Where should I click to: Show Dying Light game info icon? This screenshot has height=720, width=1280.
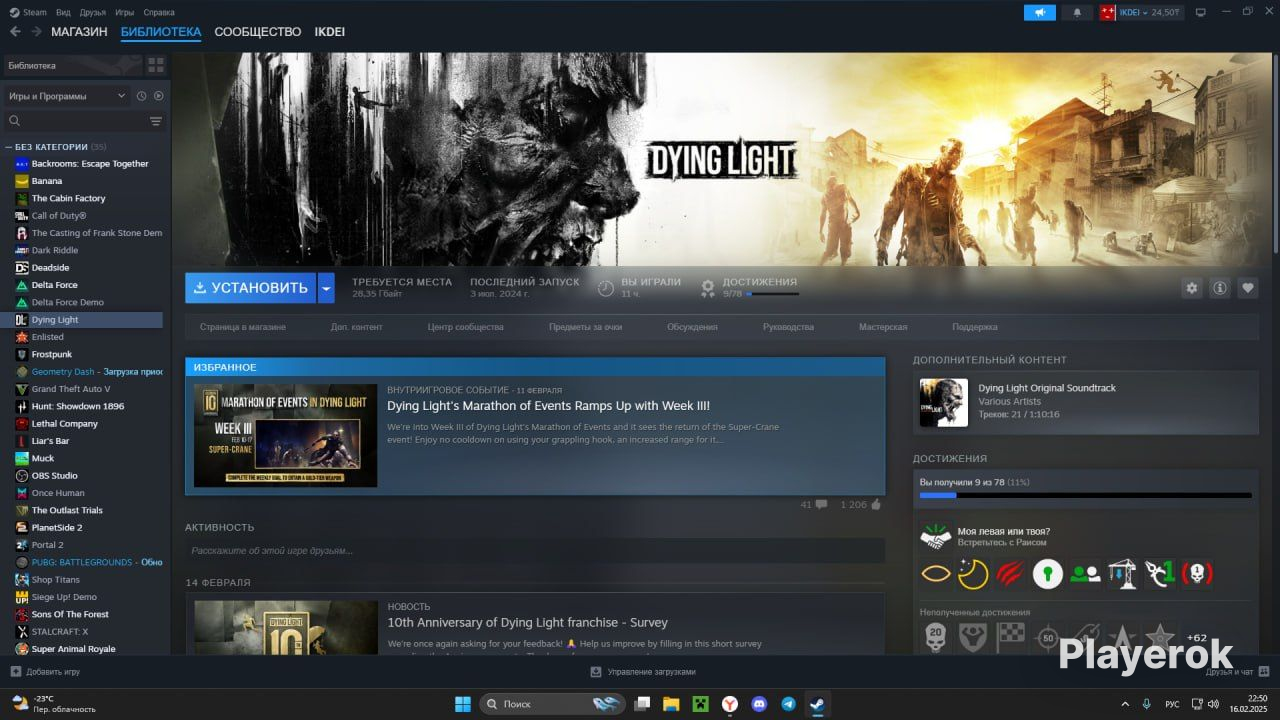click(1220, 288)
